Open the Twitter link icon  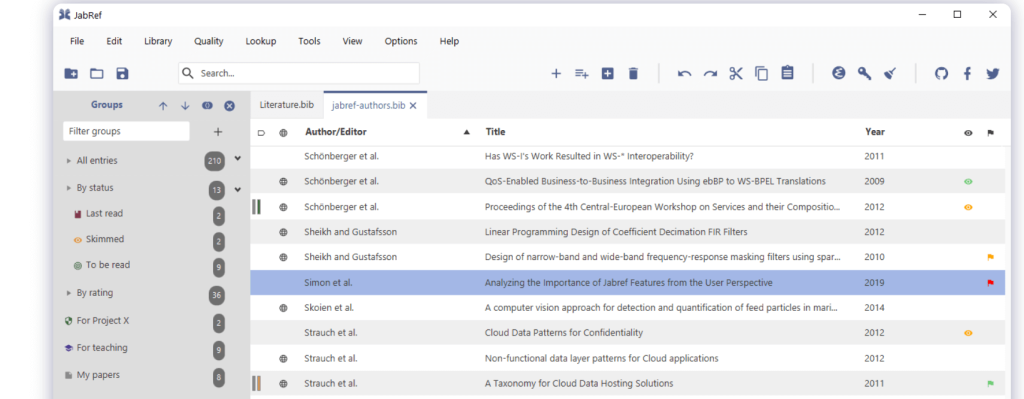click(993, 74)
